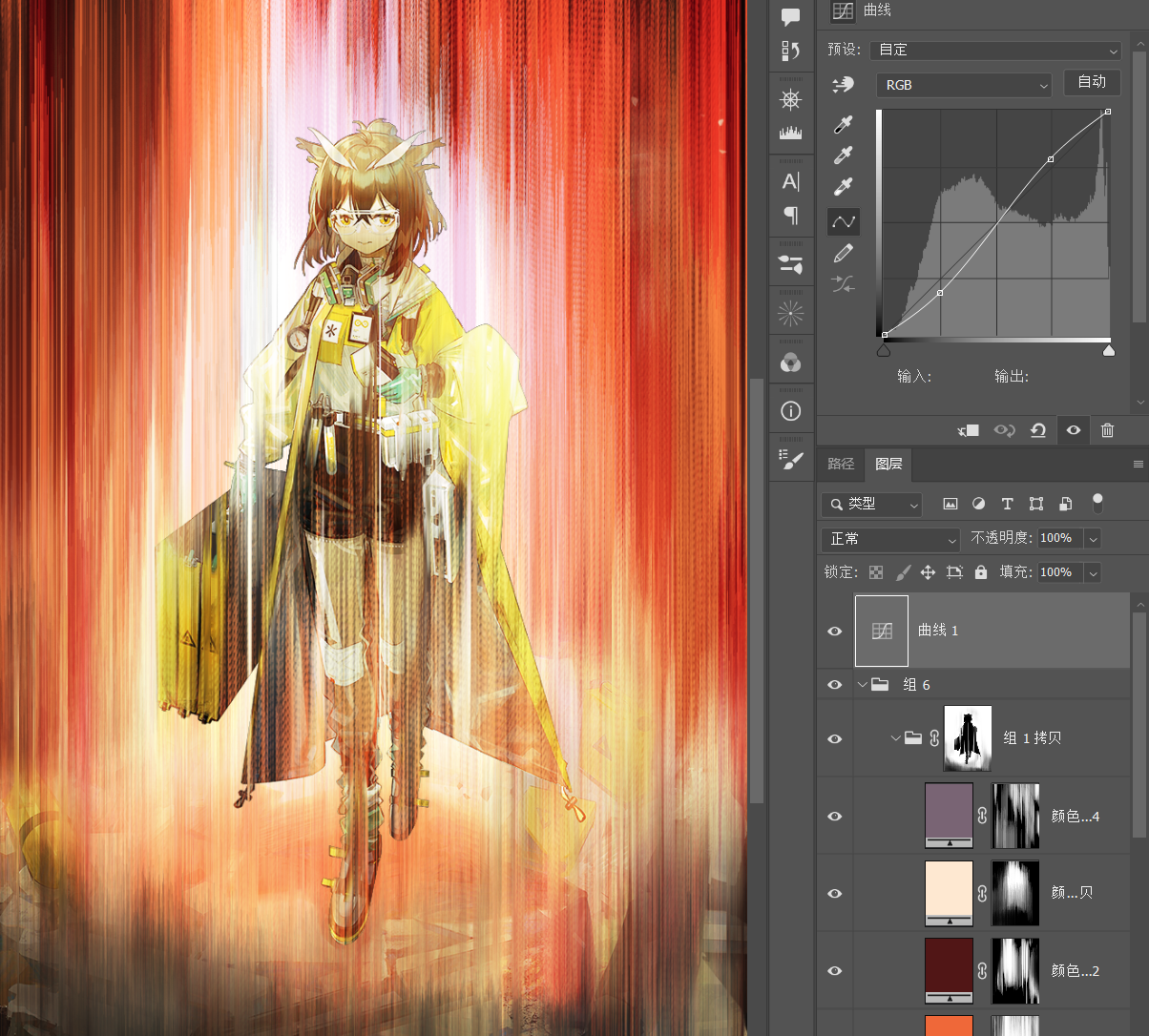
Task: Select the black point eyedropper in Curves
Action: (844, 125)
